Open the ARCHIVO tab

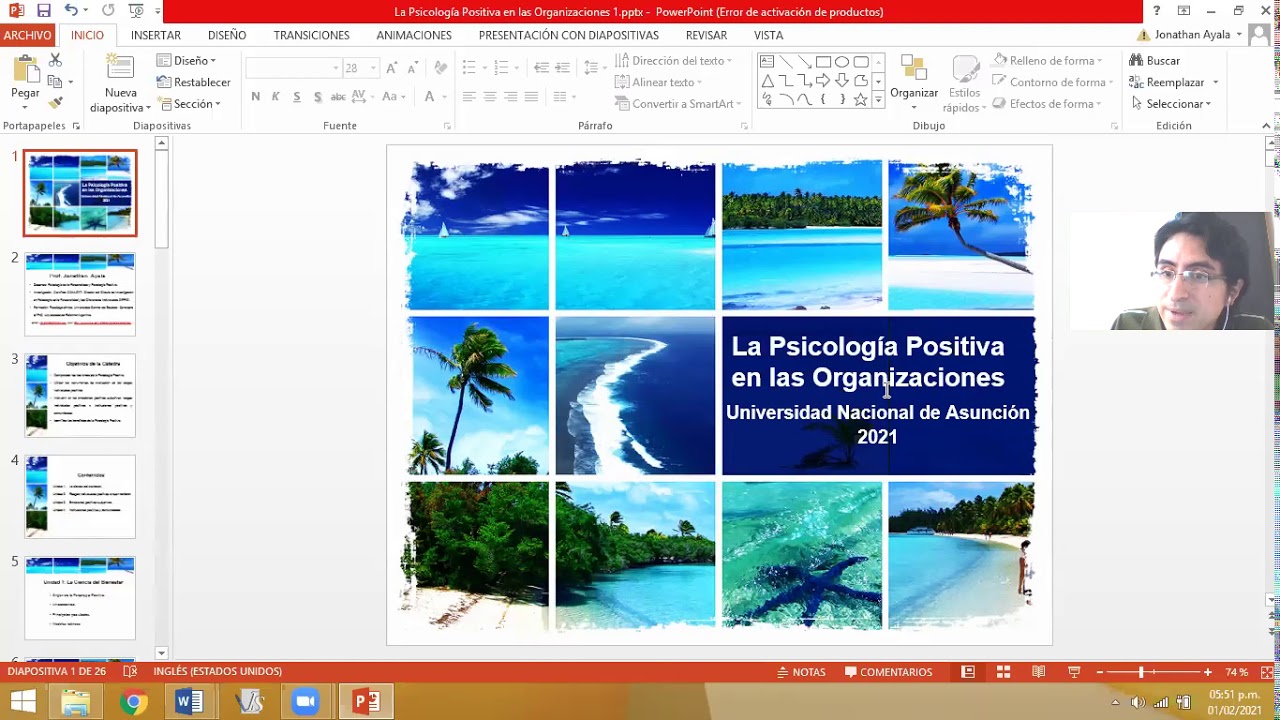click(x=27, y=35)
